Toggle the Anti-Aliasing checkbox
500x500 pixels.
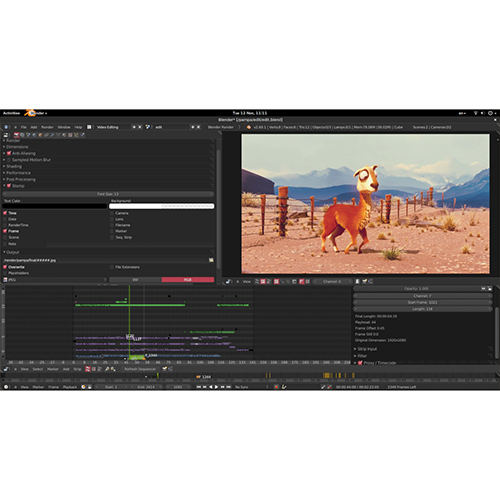click(9, 153)
